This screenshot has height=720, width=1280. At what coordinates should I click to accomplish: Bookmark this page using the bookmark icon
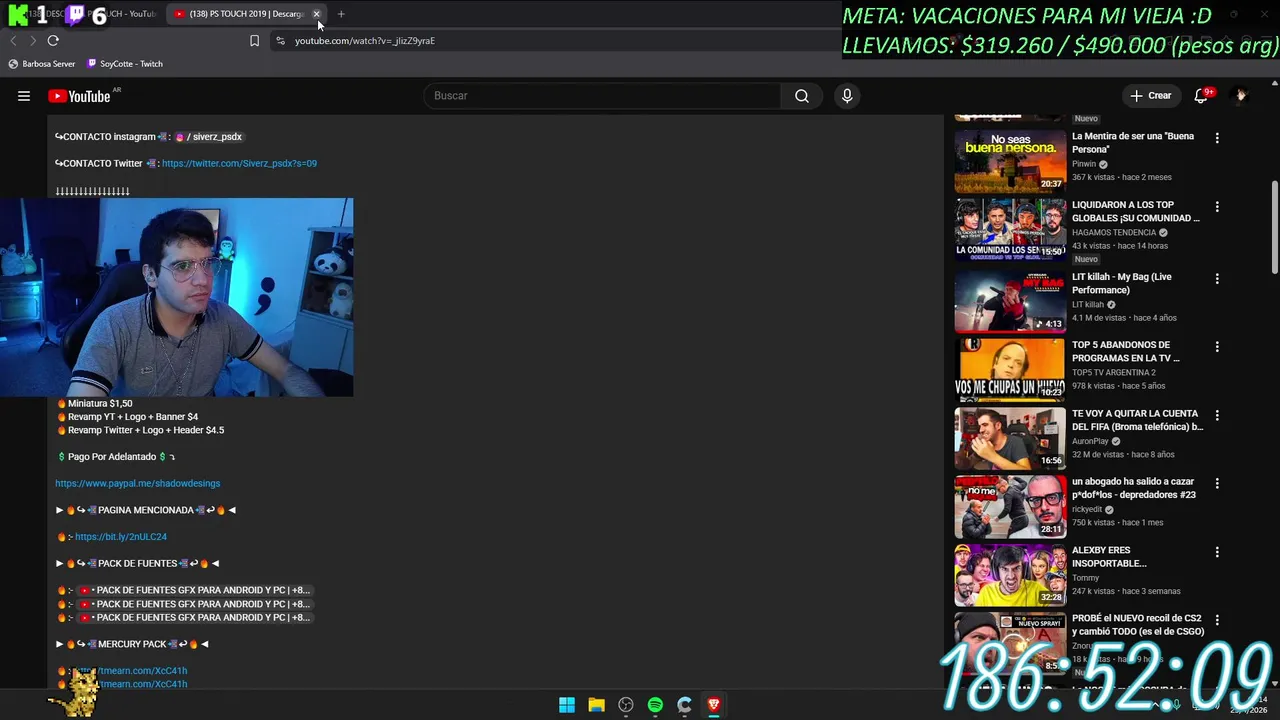pos(254,41)
